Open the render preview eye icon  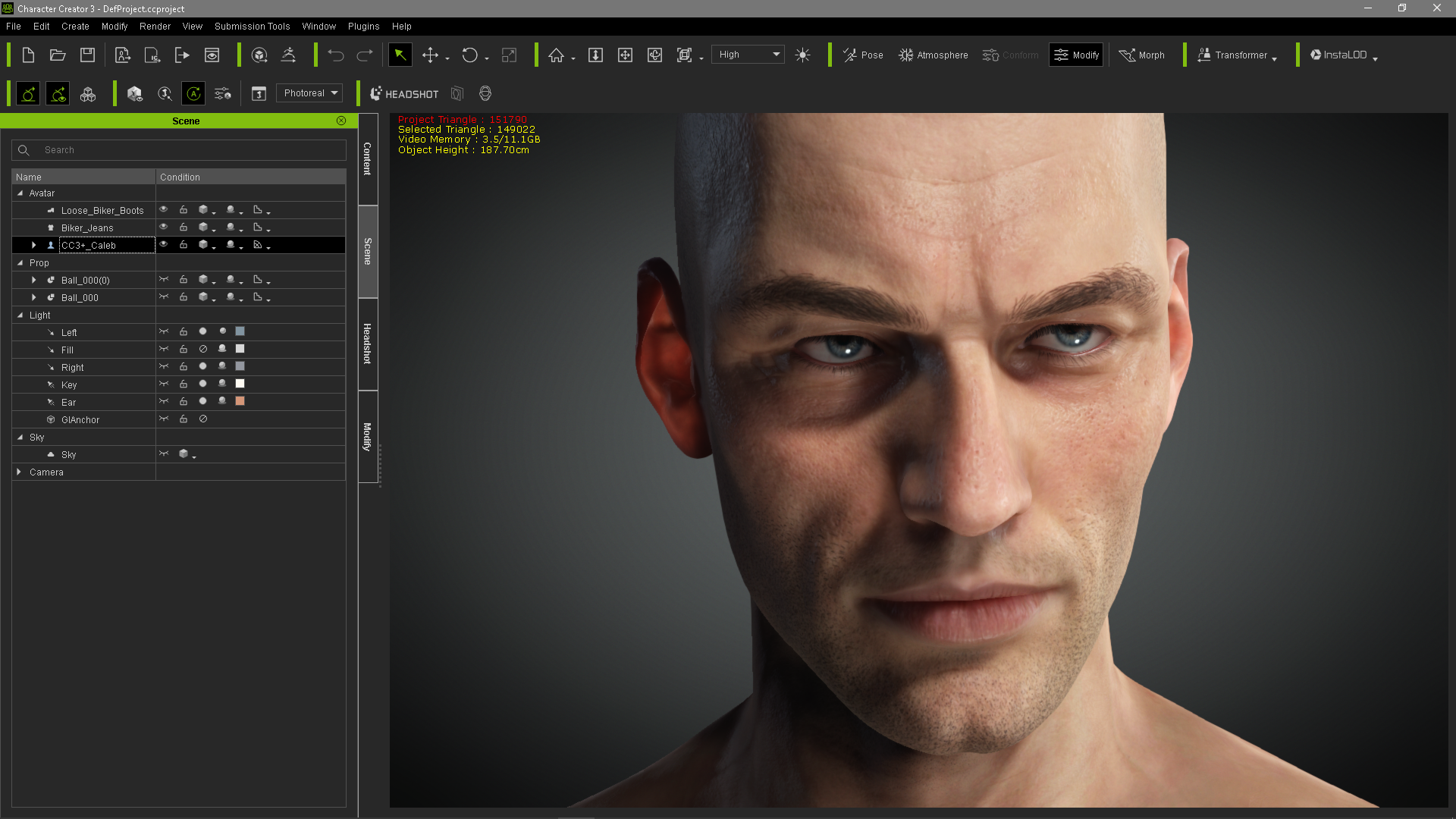(212, 55)
